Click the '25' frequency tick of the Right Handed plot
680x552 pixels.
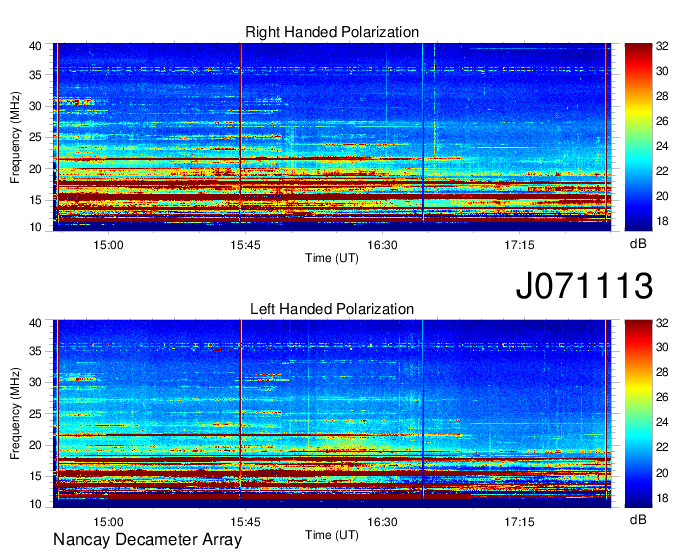36,137
